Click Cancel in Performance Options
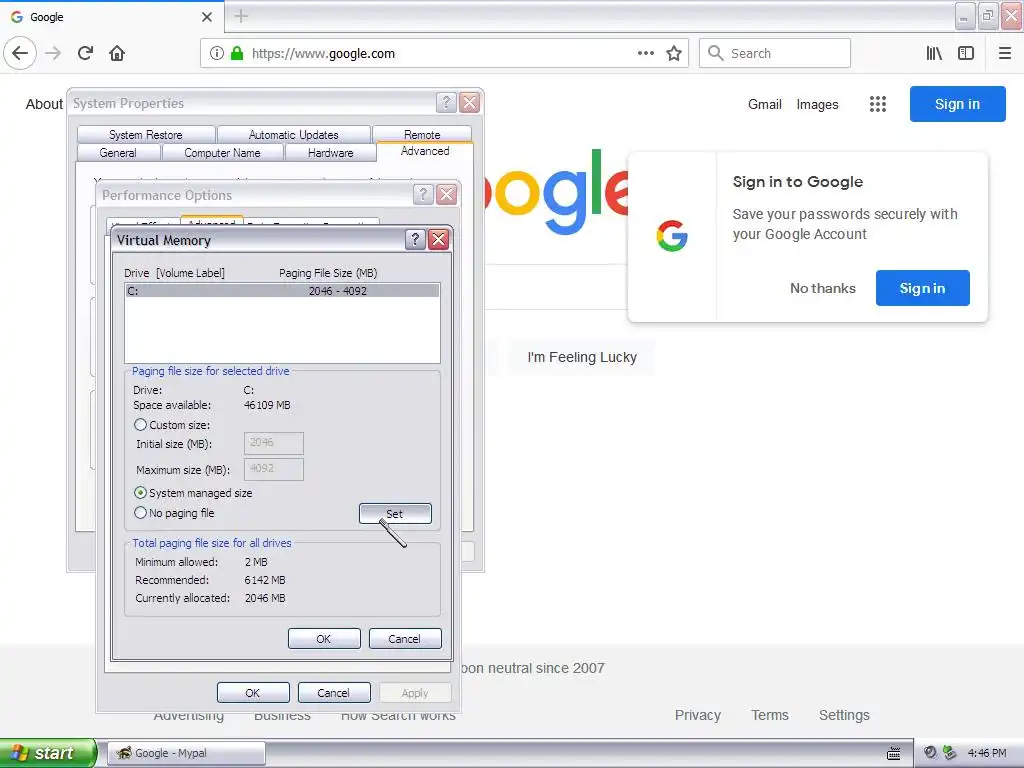 [334, 693]
